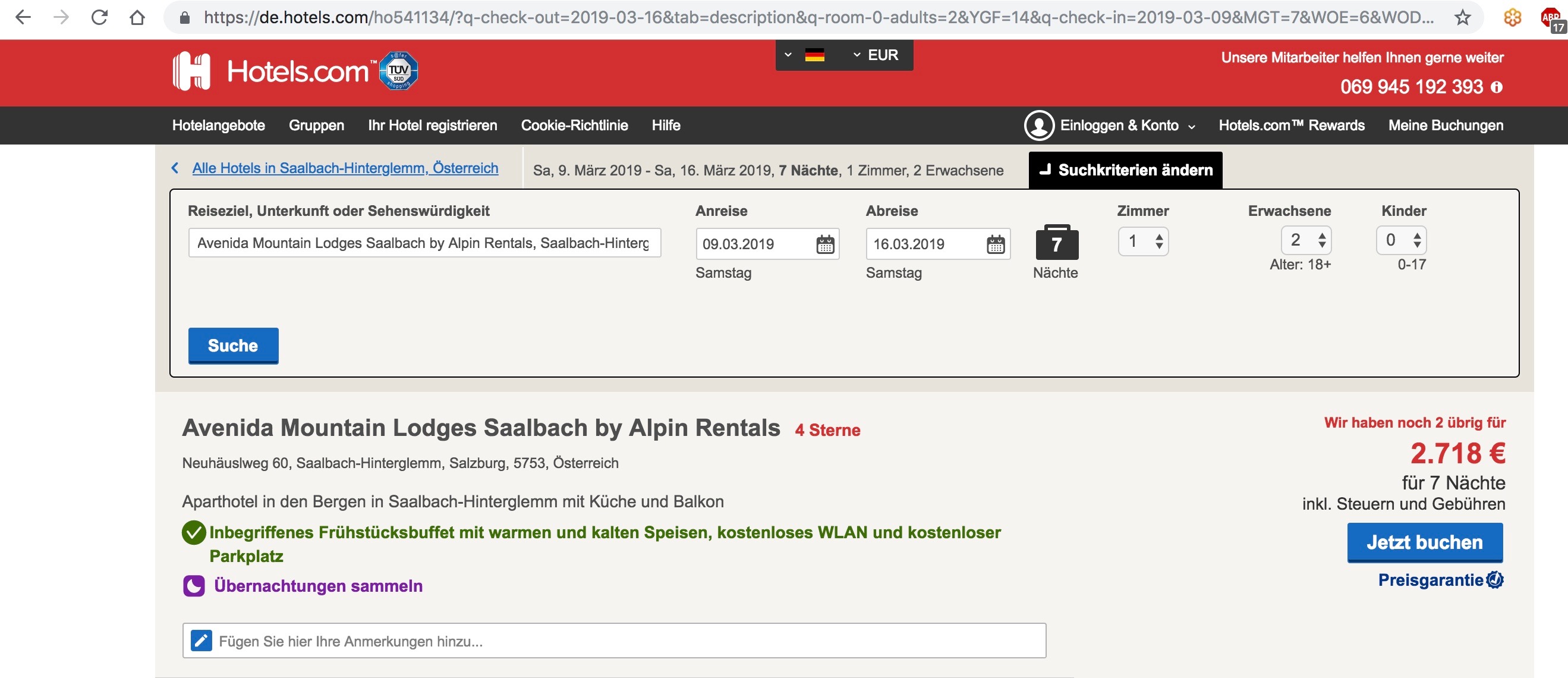Open Übernachtungen sammeln link
The height and width of the screenshot is (678, 1568).
pyautogui.click(x=319, y=586)
